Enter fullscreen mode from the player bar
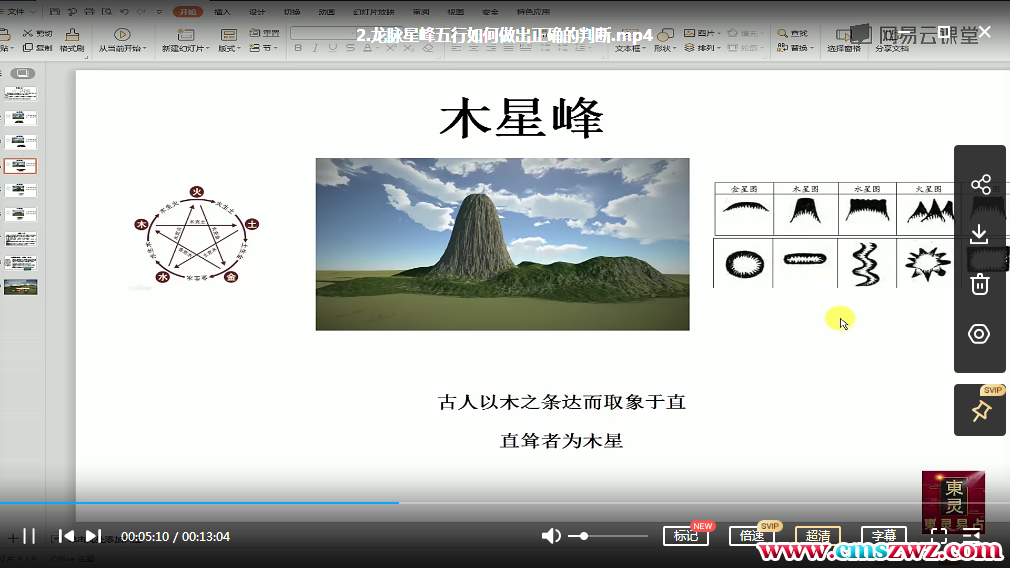This screenshot has width=1010, height=568. tap(939, 537)
